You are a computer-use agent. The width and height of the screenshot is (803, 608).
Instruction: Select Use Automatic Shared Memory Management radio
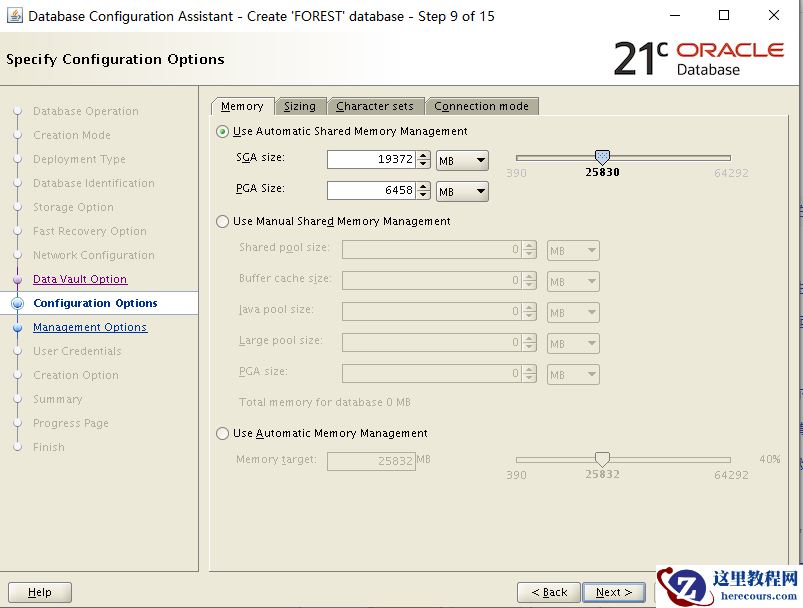pos(222,132)
